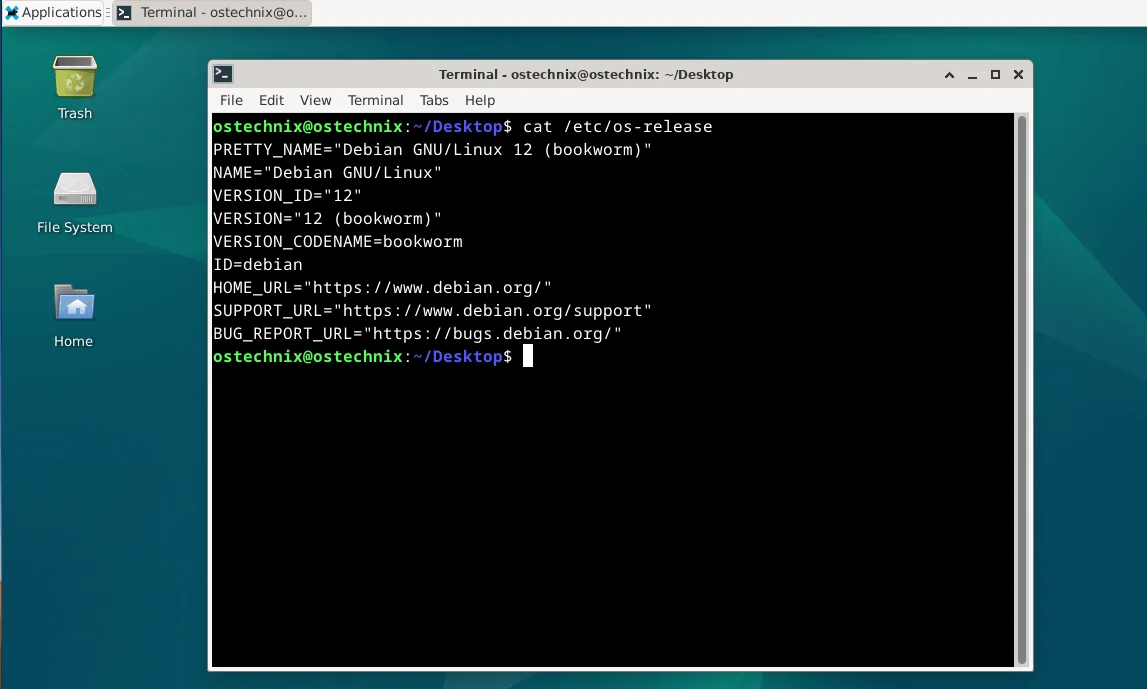Click the VERSION="12 (bookworm)" line
The image size is (1147, 689).
(x=328, y=219)
